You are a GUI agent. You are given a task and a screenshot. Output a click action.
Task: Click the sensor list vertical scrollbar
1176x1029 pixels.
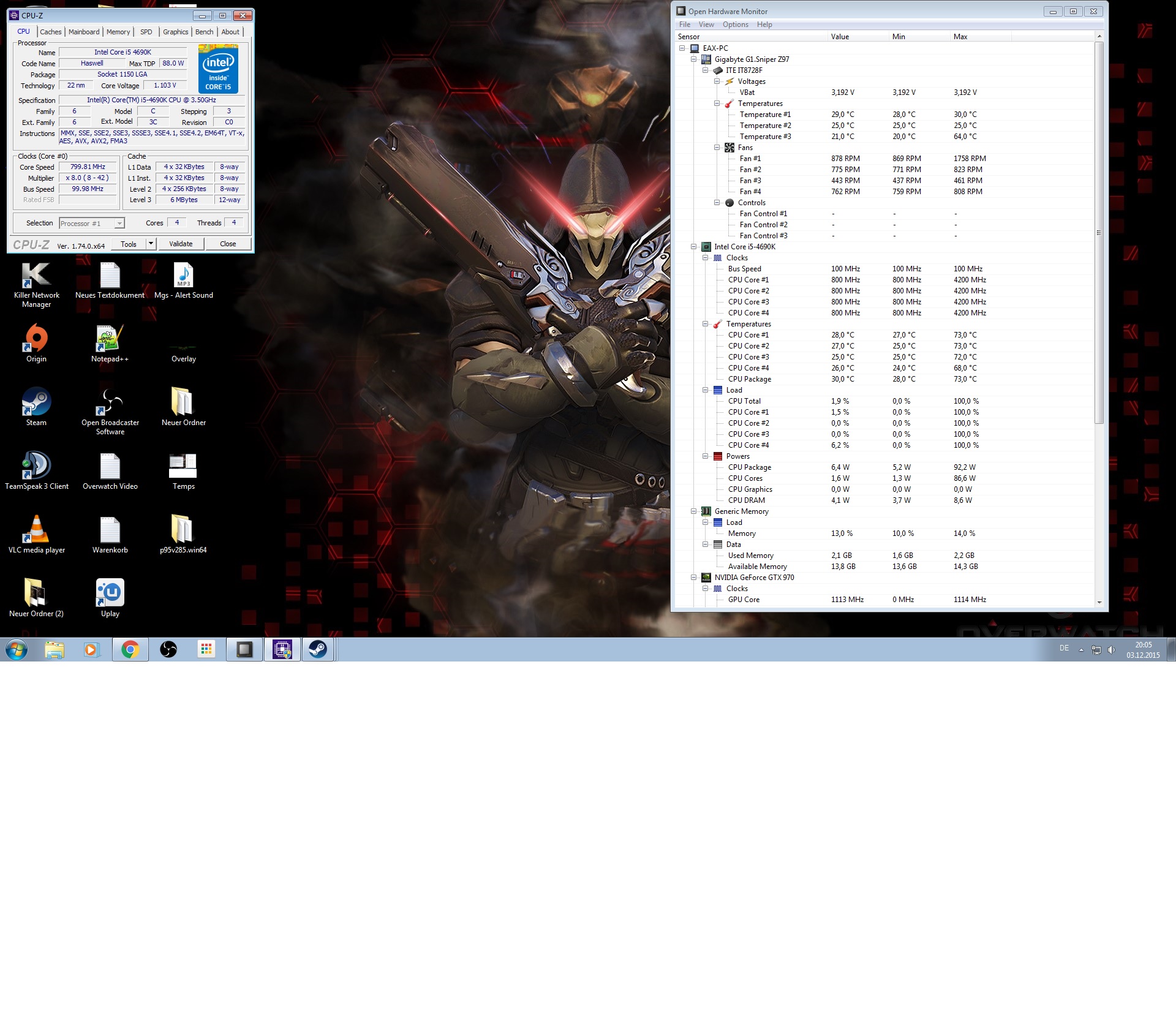click(x=1099, y=233)
